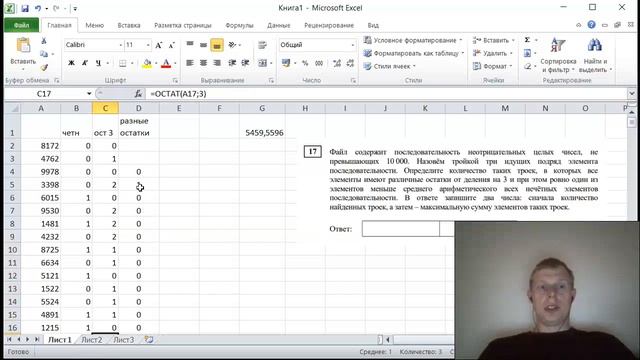Switch to the Формулы ribbon tab
The width and height of the screenshot is (640, 360).
[240, 25]
